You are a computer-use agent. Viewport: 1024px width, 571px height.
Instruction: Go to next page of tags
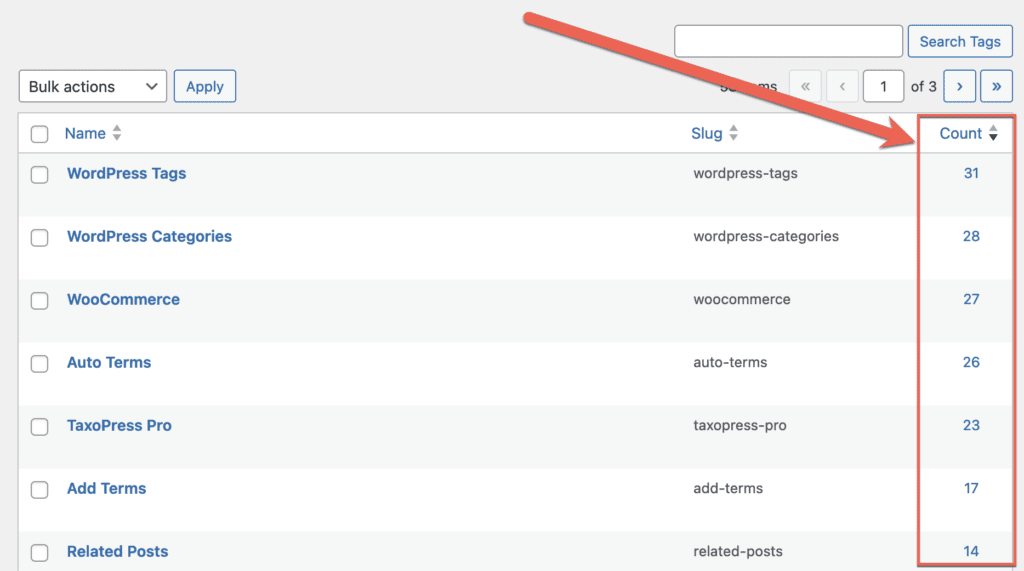(959, 86)
